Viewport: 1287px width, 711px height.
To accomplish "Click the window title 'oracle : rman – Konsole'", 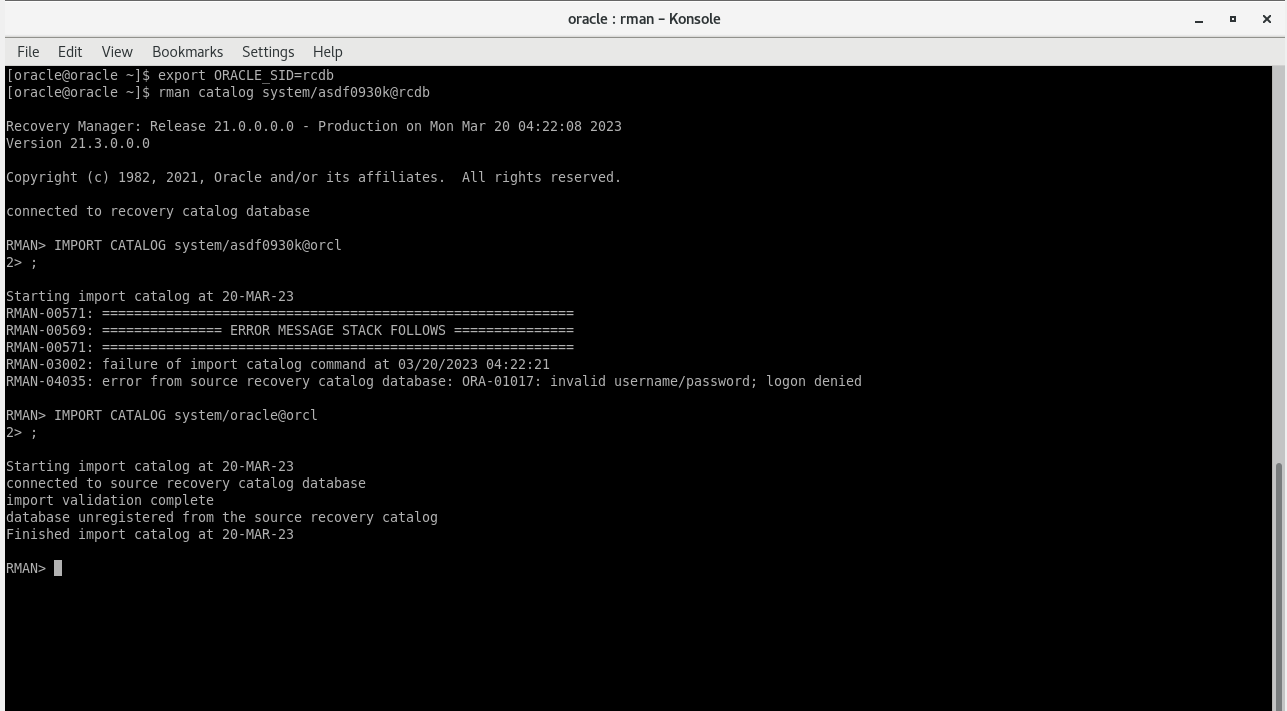I will pyautogui.click(x=644, y=19).
